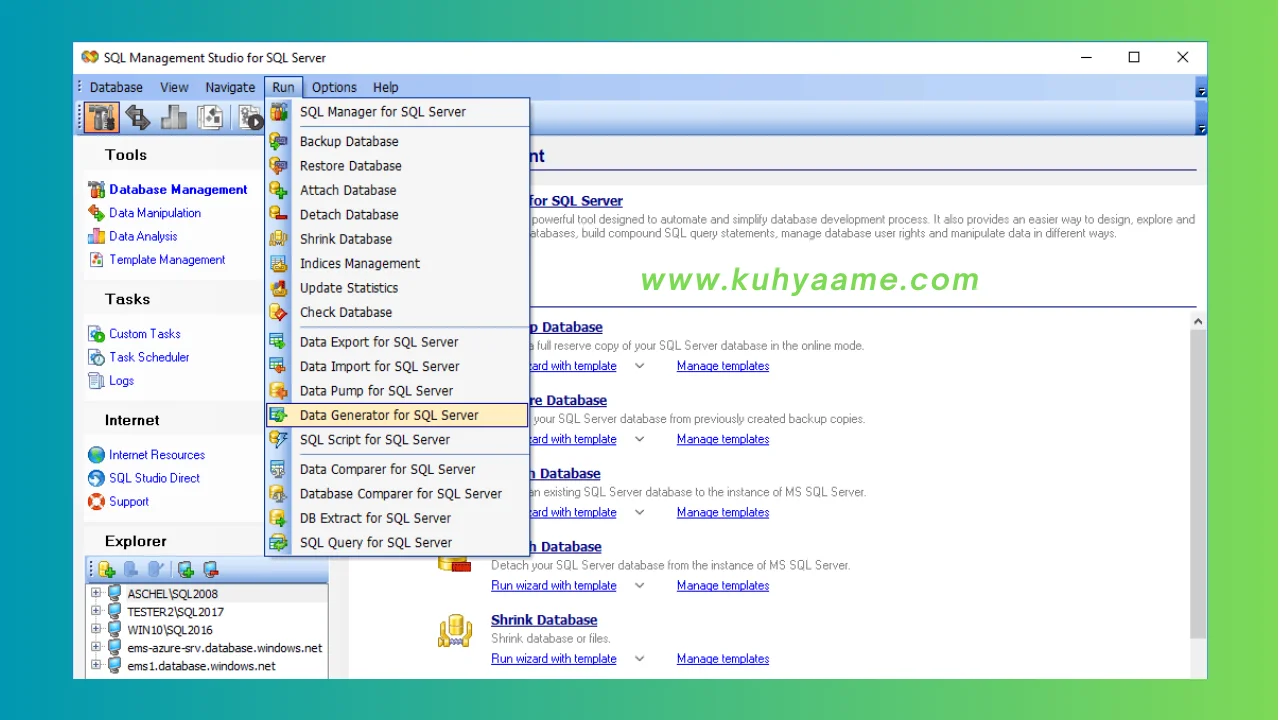Expand the WIN10\SQL2016 server node
This screenshot has height=720, width=1280.
pyautogui.click(x=96, y=629)
